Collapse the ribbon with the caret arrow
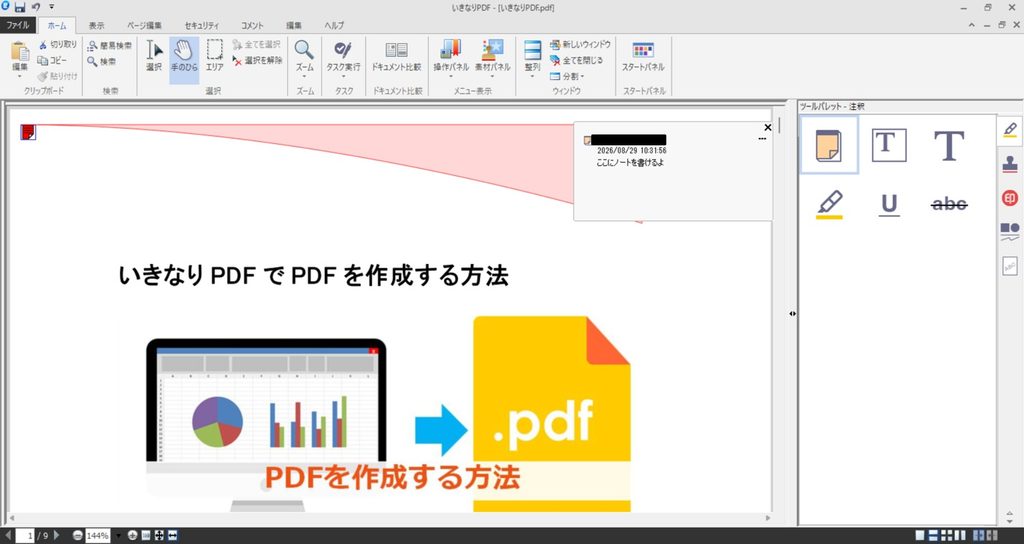This screenshot has width=1024, height=544. pyautogui.click(x=972, y=25)
